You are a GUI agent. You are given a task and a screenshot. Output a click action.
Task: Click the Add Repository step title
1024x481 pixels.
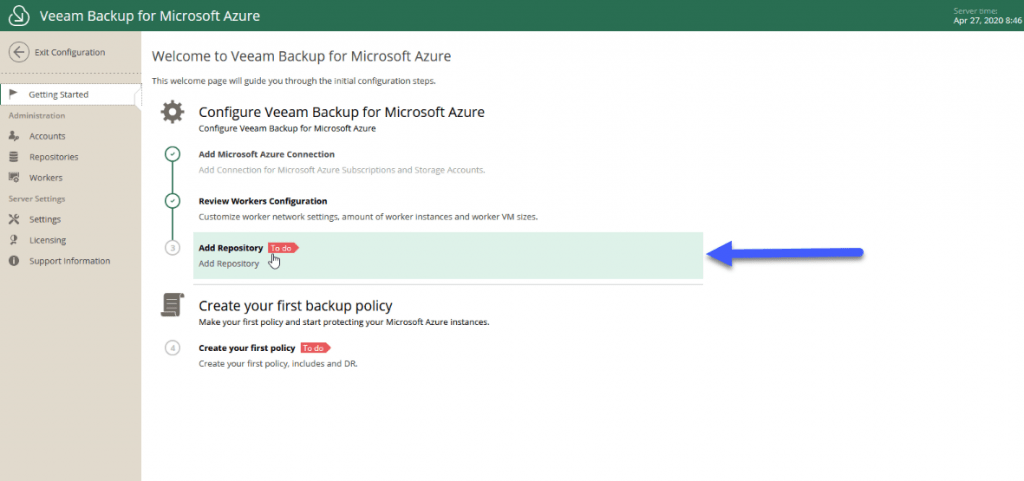point(231,248)
